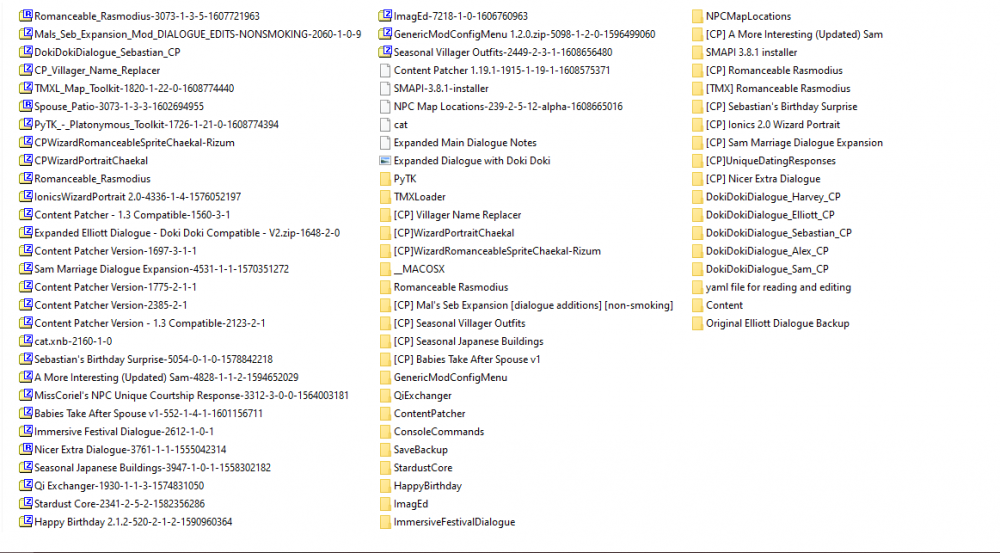Click the __MACOSX folder icon
The image size is (1000, 553).
point(385,269)
